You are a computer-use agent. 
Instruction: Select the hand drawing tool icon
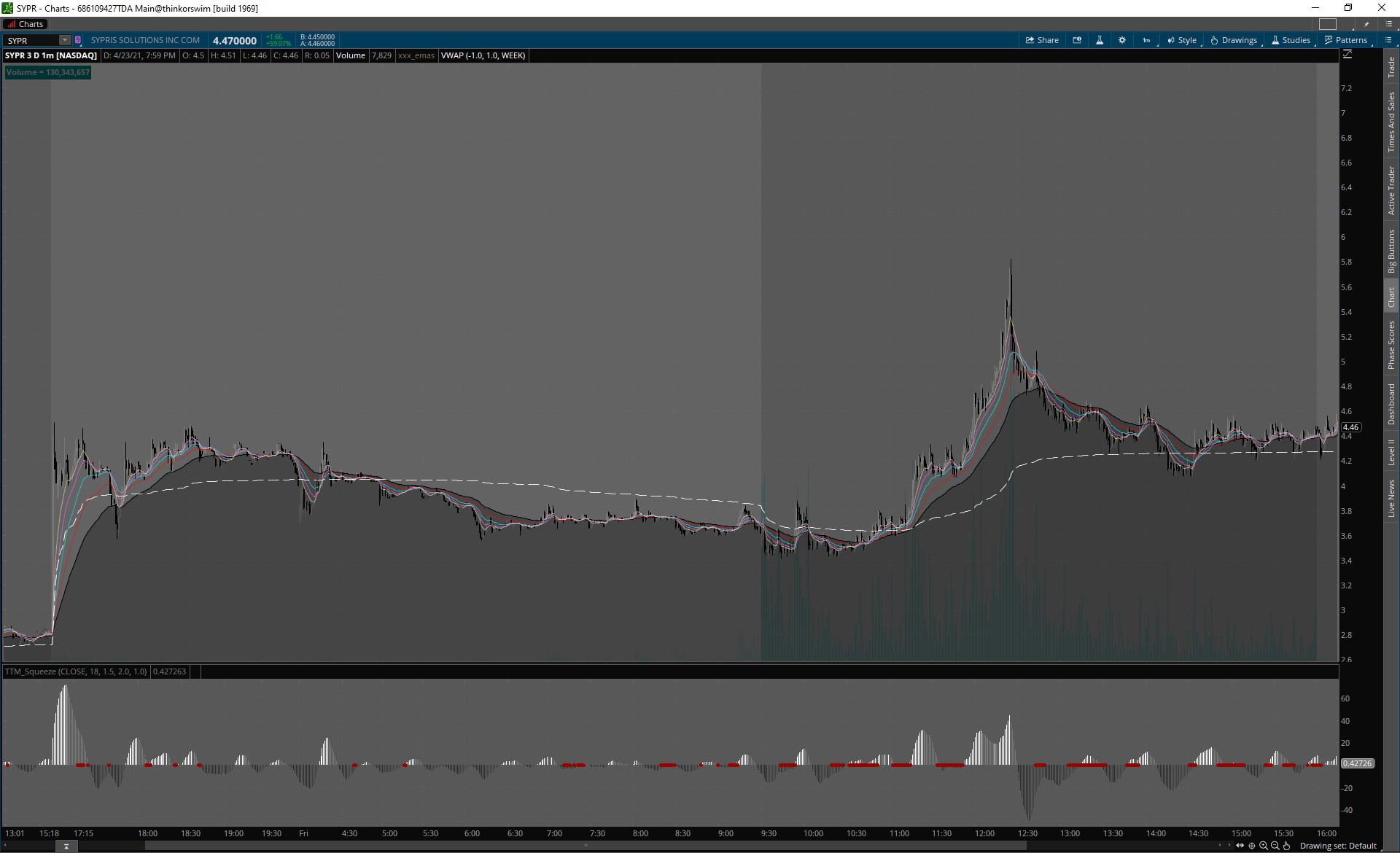click(1287, 846)
